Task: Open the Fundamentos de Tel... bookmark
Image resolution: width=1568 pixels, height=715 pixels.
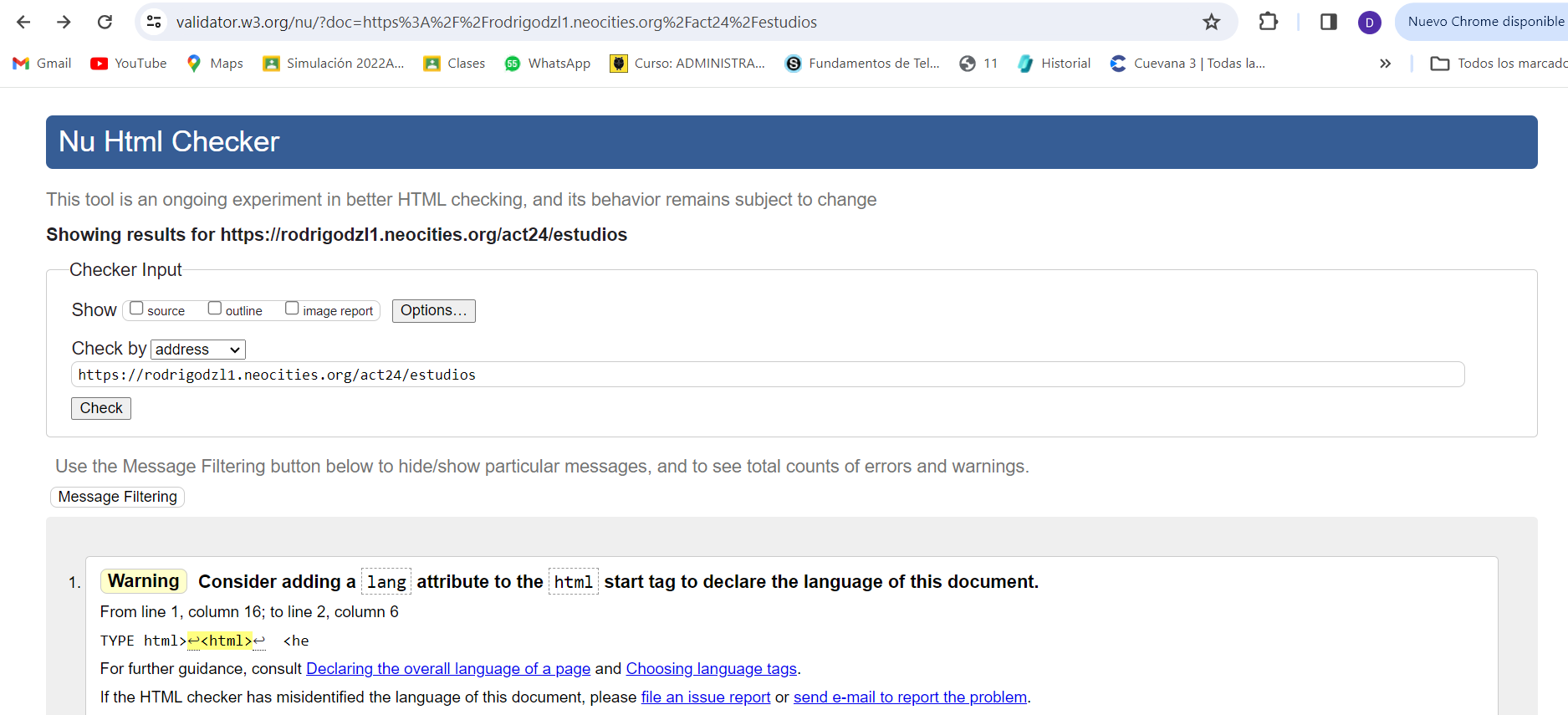Action: [862, 64]
